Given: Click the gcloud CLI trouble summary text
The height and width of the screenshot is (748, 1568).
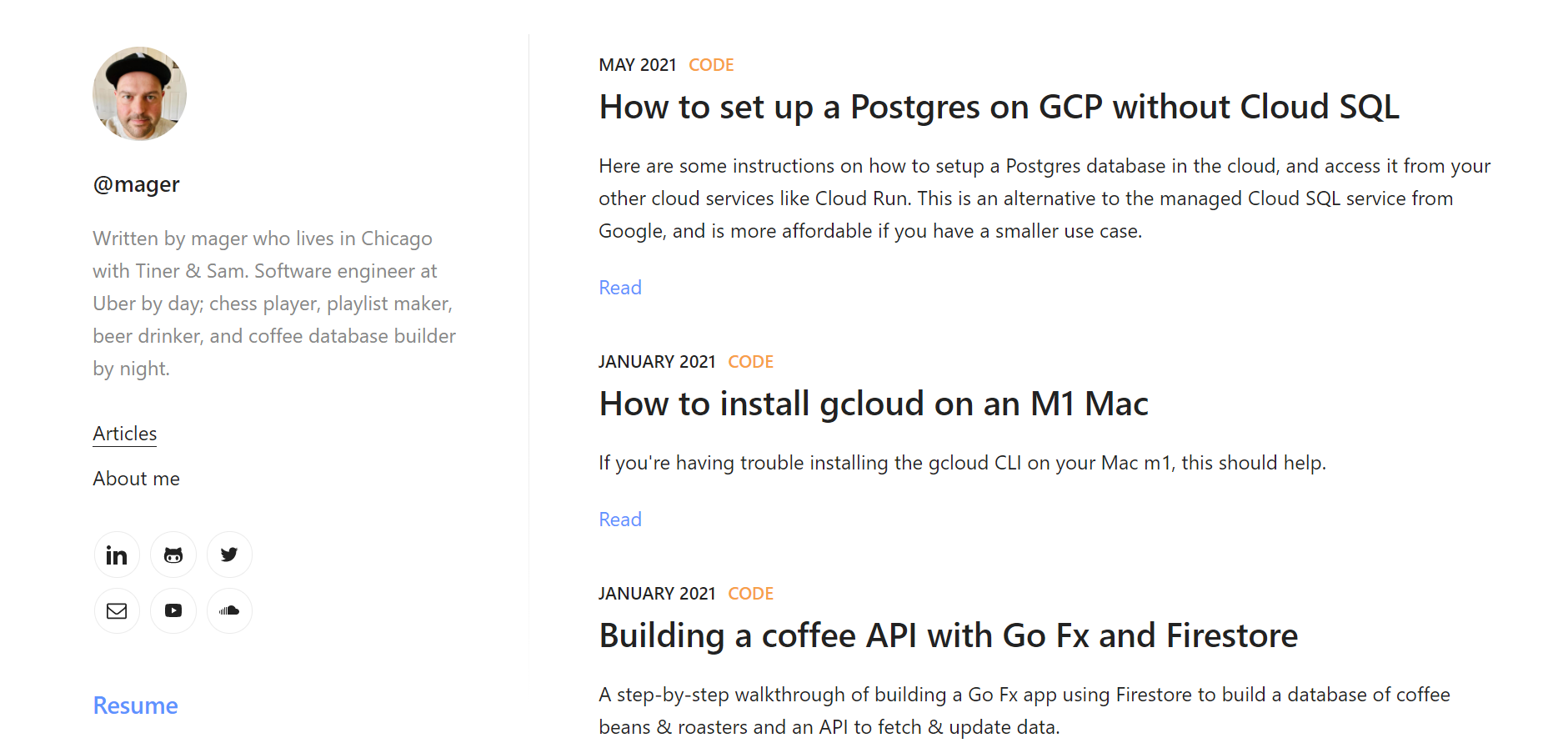Looking at the screenshot, I should [x=962, y=463].
